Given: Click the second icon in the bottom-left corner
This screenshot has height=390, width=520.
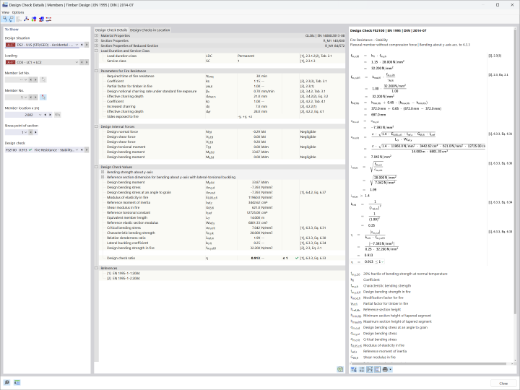Looking at the screenshot, I should [x=17, y=382].
